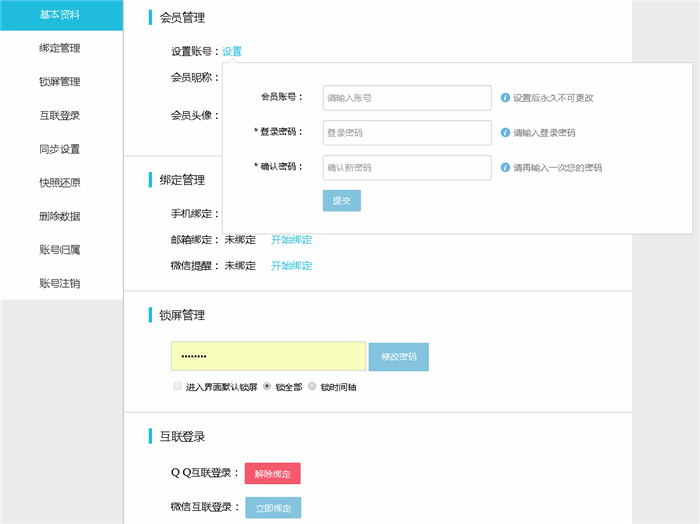Select 同步设置 from the sidebar
Screen dimensions: 700x524
[x=60, y=149]
